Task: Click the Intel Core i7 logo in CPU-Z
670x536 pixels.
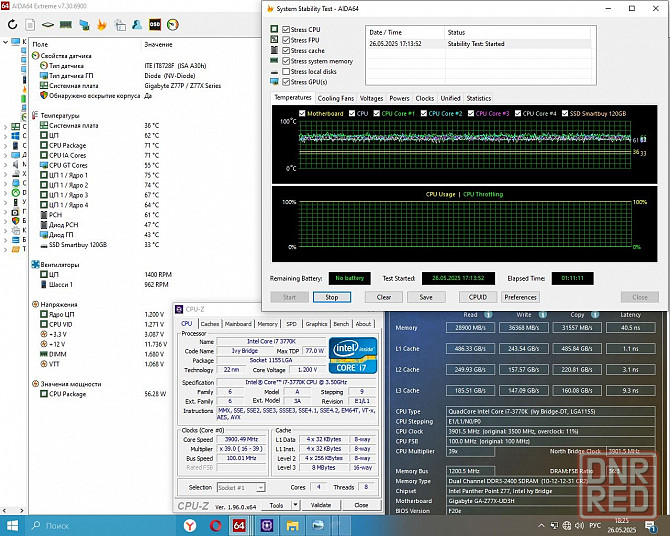Action: [353, 355]
